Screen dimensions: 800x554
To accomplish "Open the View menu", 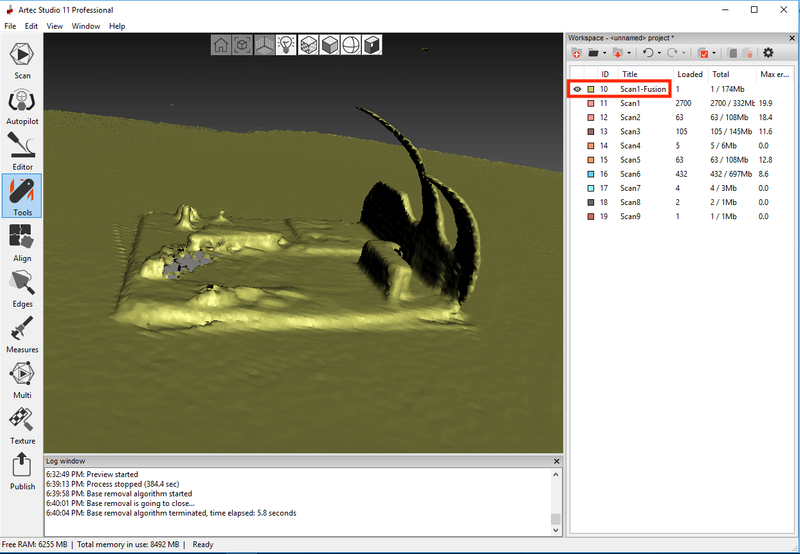I will click(x=54, y=25).
